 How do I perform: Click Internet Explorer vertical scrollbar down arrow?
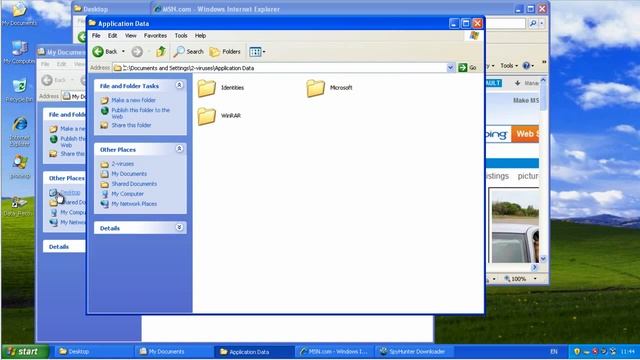tap(543, 259)
